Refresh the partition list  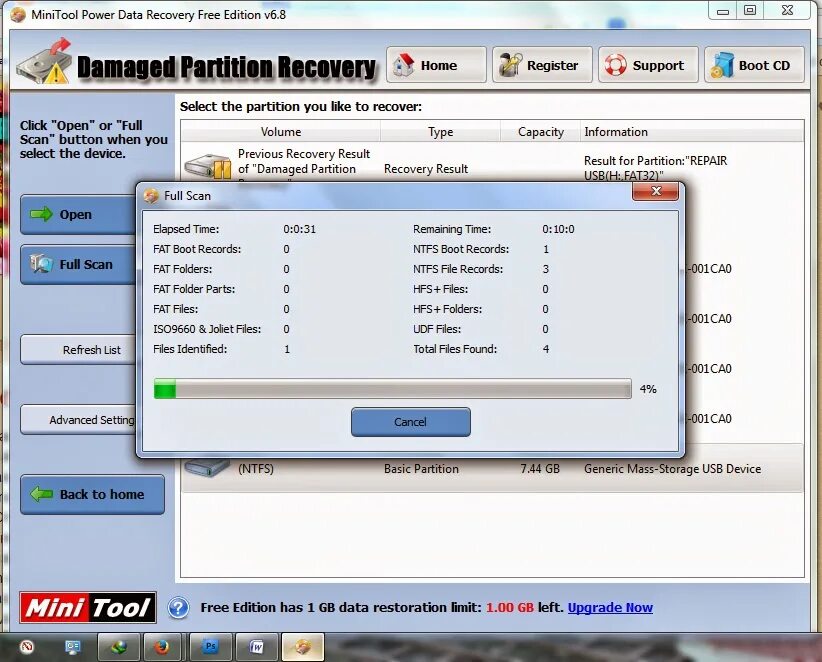click(x=79, y=350)
